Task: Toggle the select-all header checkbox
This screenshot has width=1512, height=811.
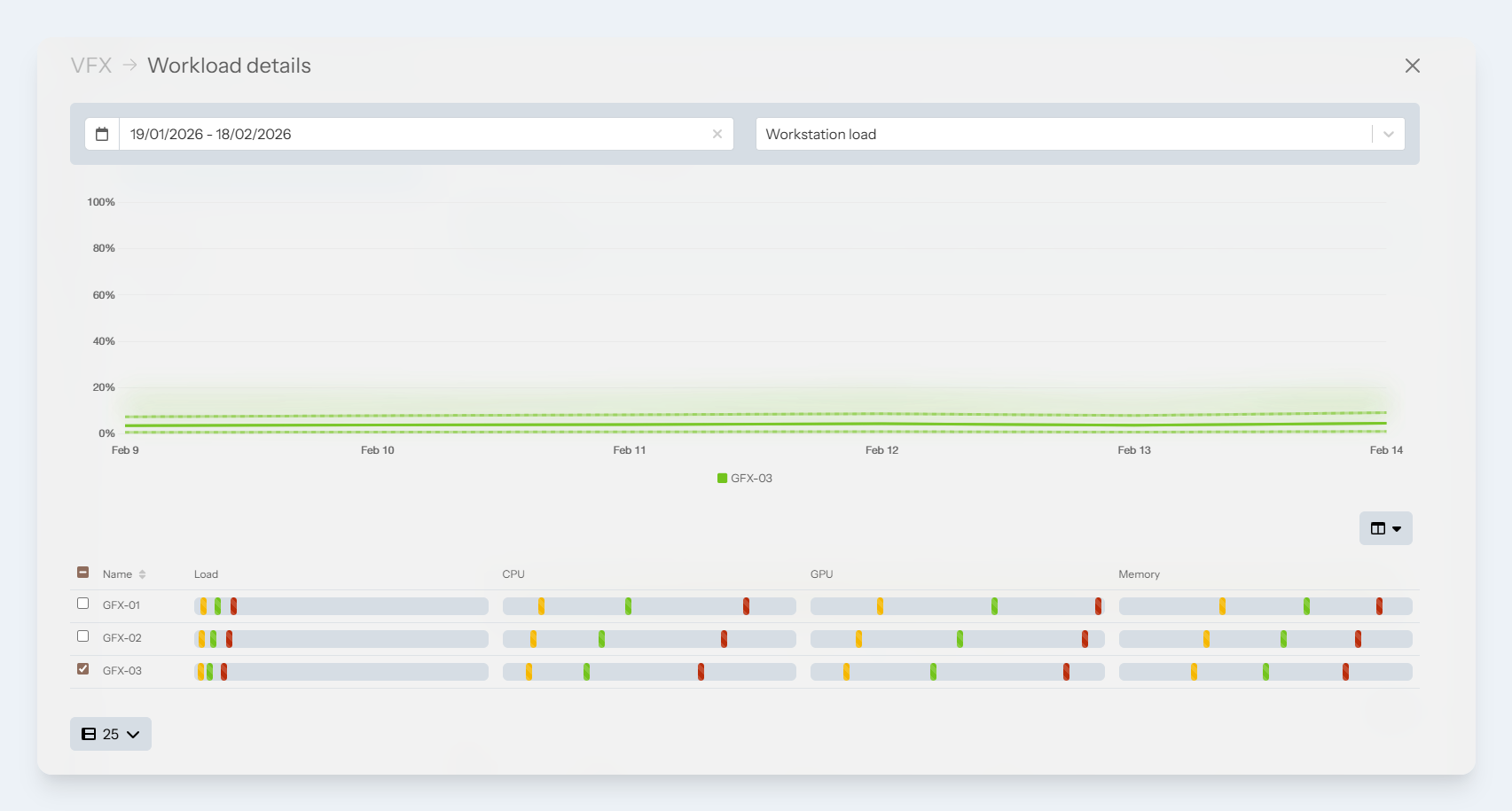Action: [x=83, y=573]
